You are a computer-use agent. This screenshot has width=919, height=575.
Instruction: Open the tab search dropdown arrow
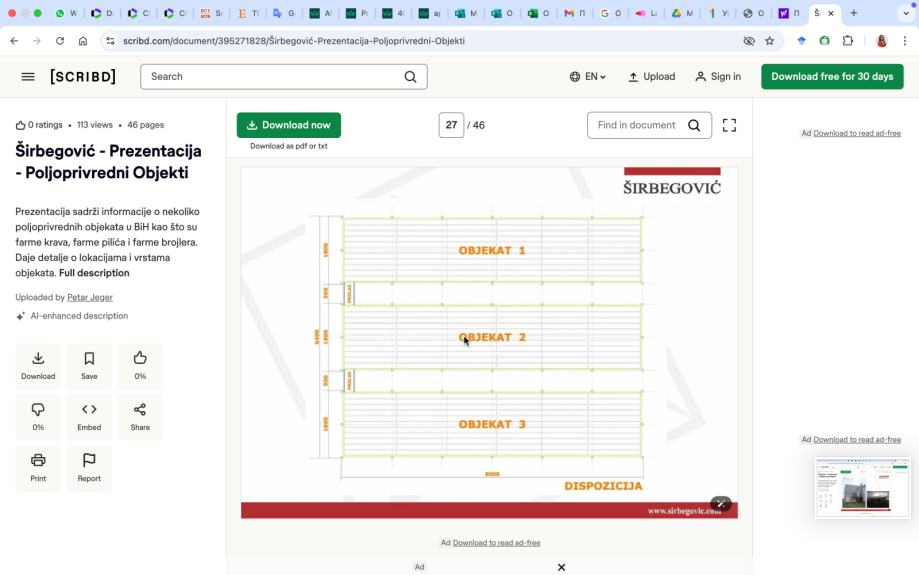pyautogui.click(x=906, y=13)
